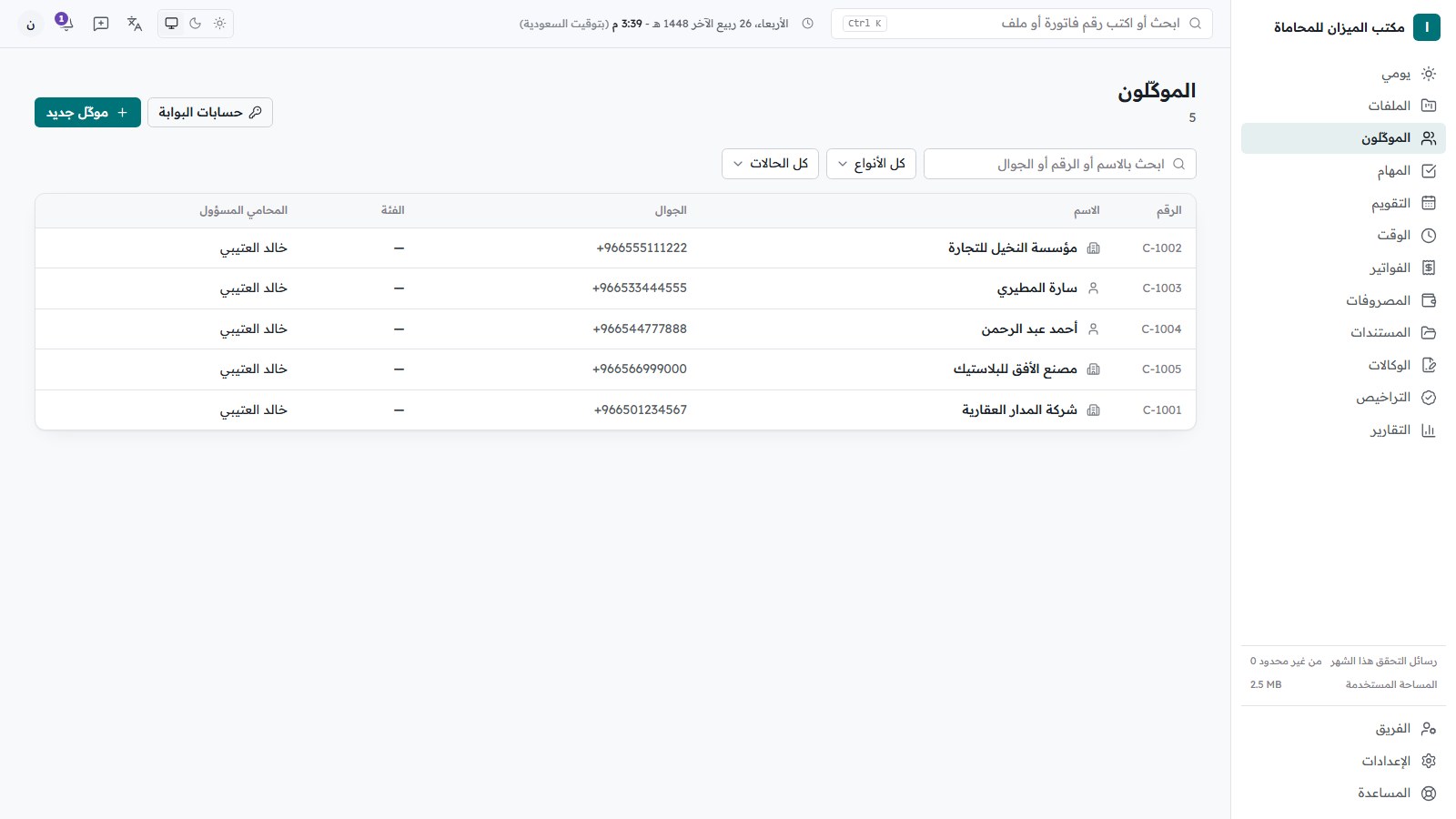Click the clock icon beside the date
The width and height of the screenshot is (1456, 819).
click(807, 24)
